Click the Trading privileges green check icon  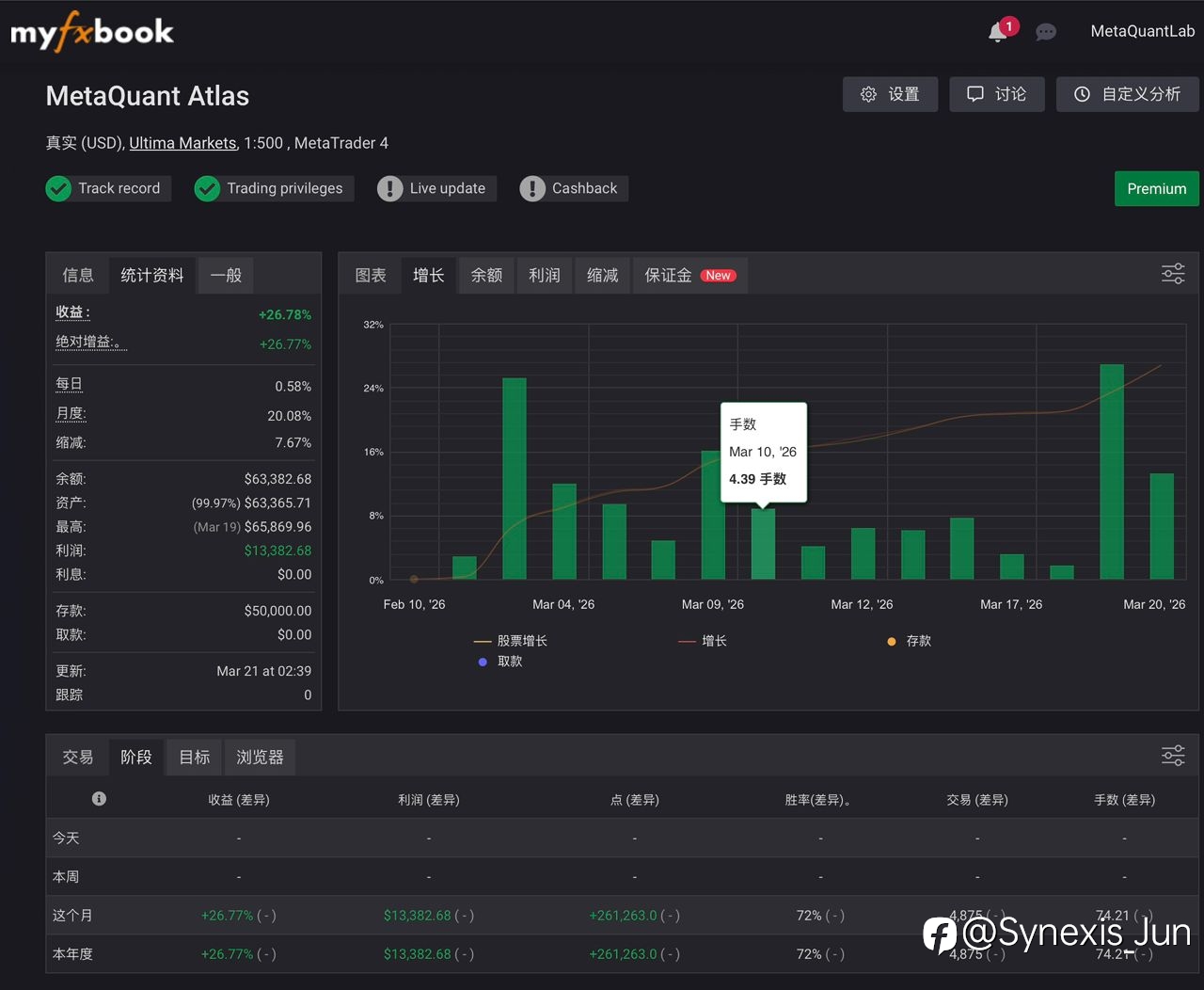(x=207, y=188)
